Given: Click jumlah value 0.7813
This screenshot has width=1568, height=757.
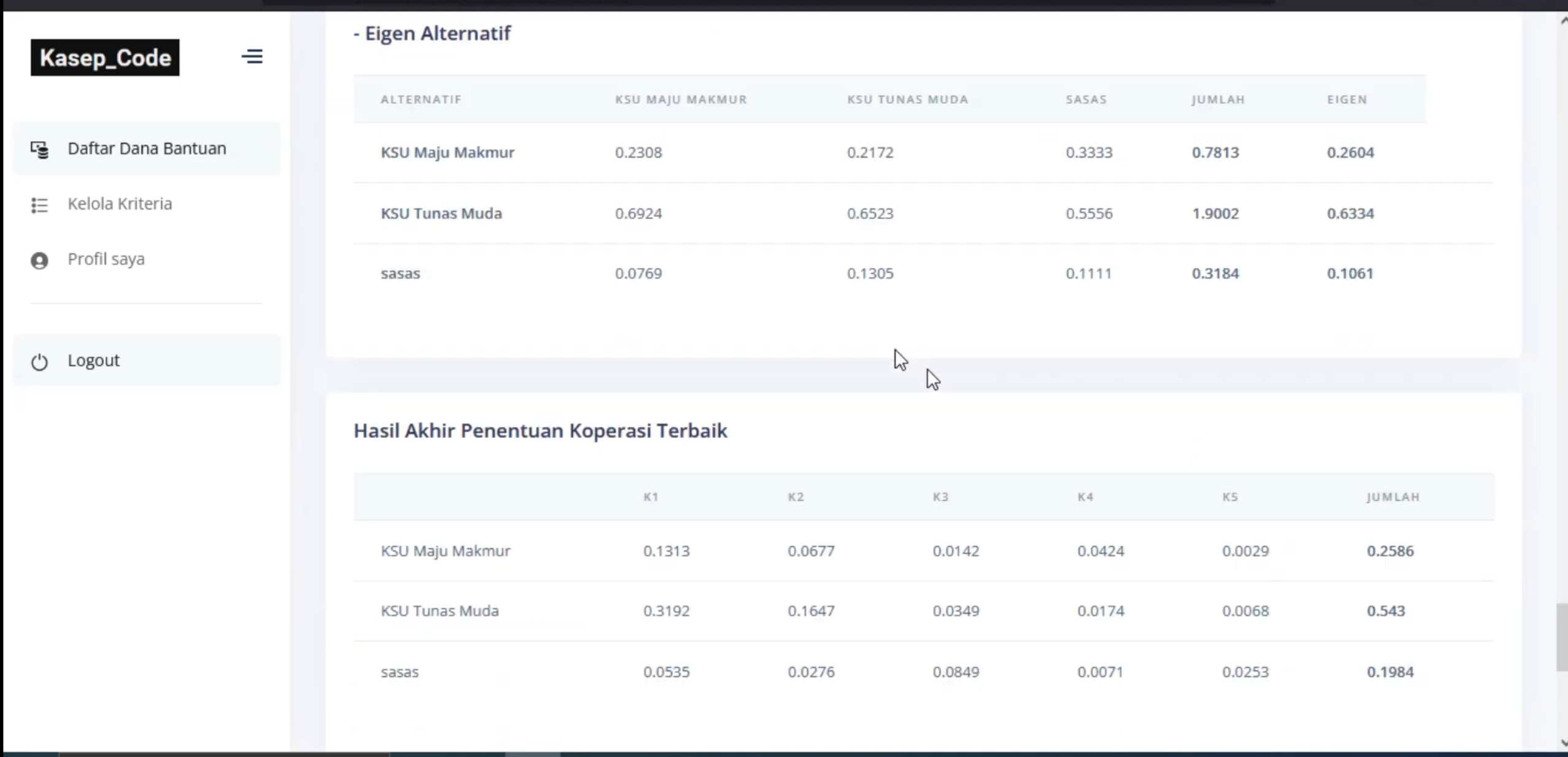Looking at the screenshot, I should coord(1215,152).
